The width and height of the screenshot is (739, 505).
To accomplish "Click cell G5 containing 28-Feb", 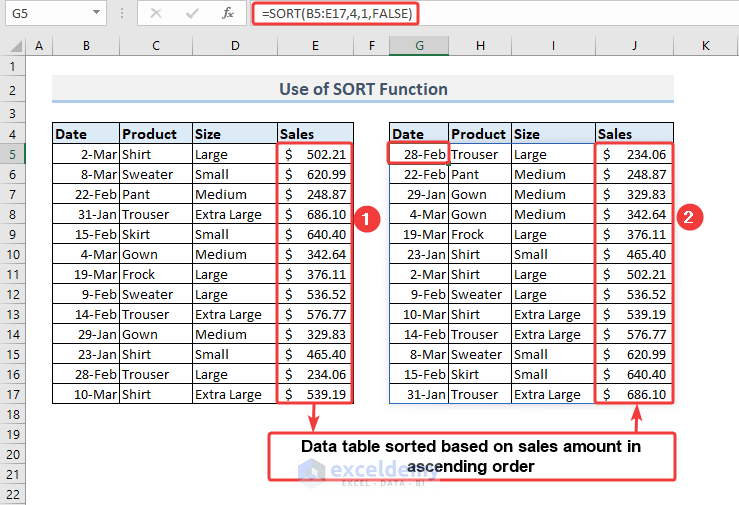I will 418,154.
